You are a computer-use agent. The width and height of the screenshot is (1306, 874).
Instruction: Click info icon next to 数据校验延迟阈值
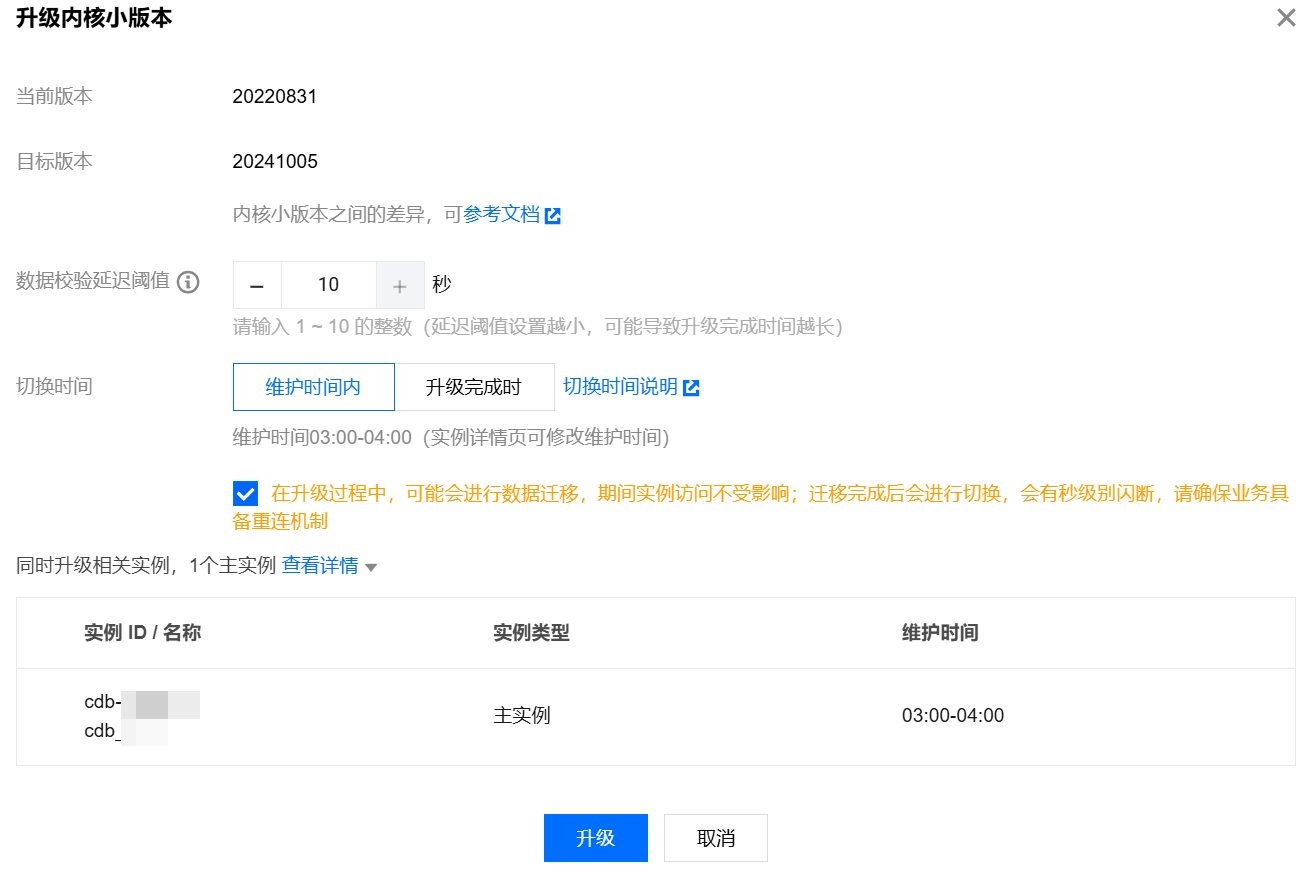(188, 283)
